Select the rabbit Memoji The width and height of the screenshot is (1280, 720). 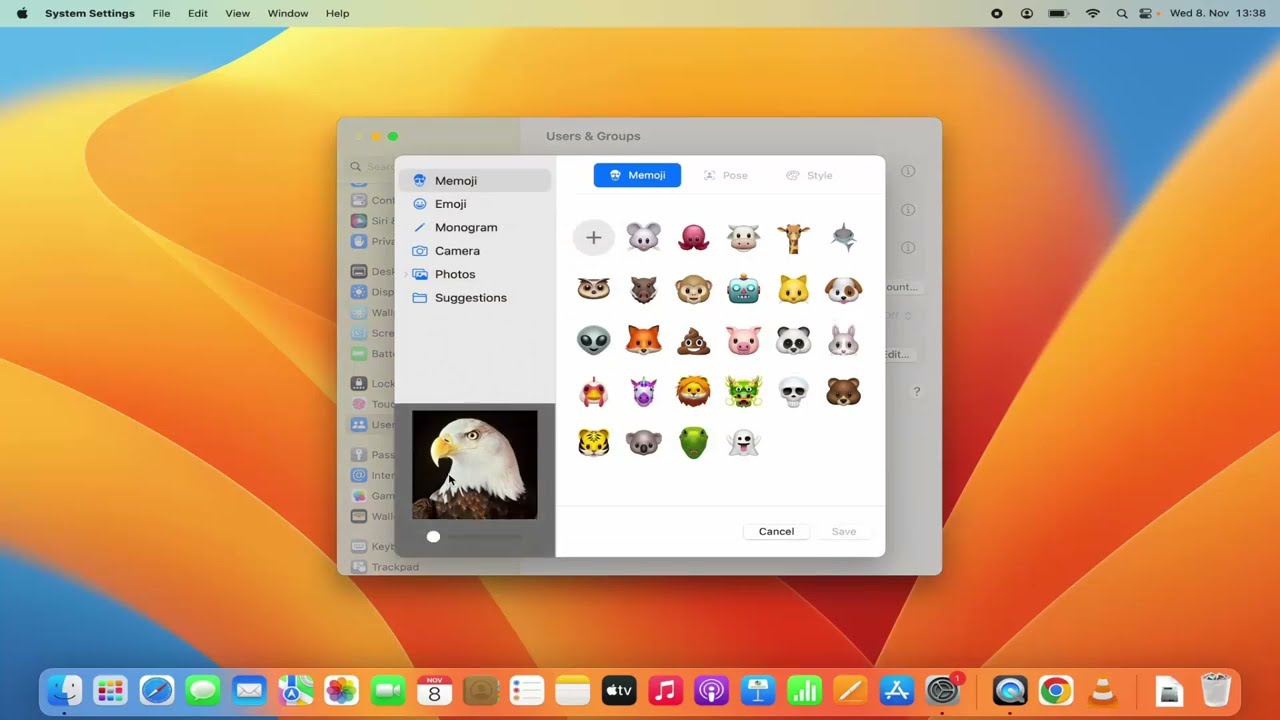click(x=843, y=340)
